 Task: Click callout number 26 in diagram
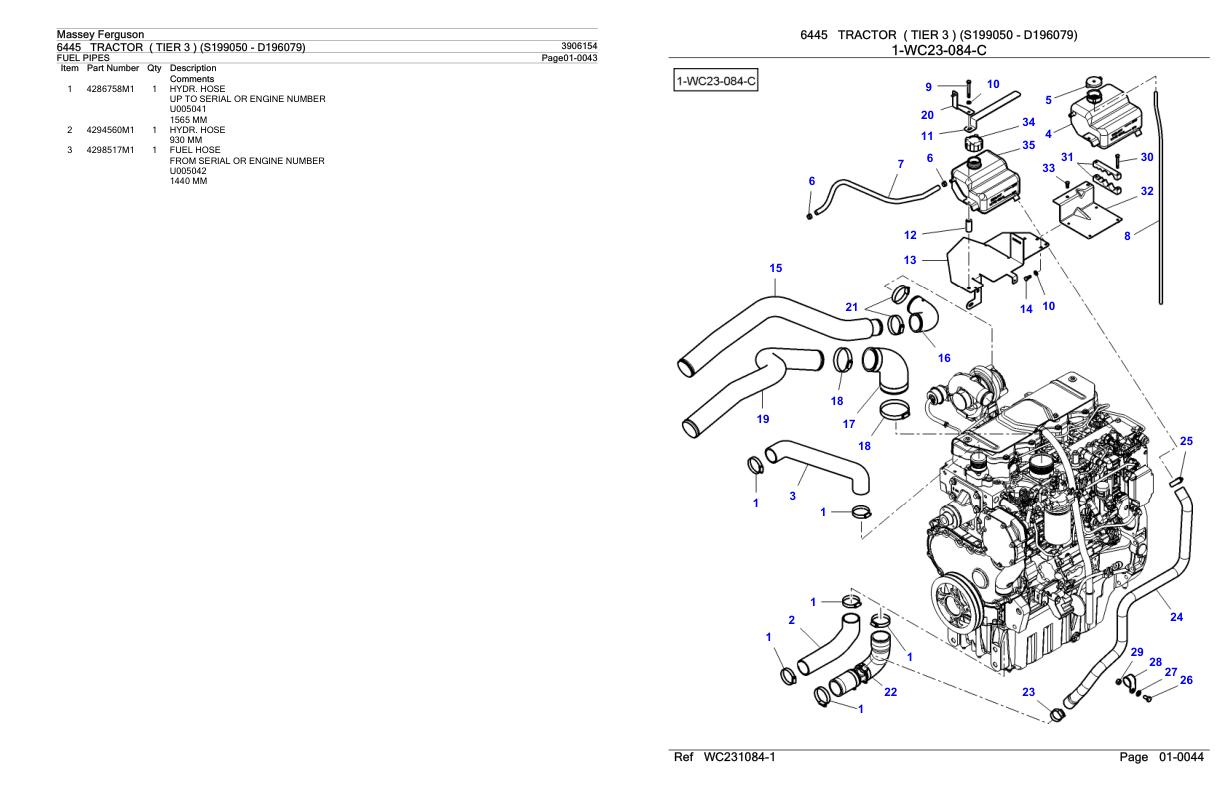click(1187, 680)
